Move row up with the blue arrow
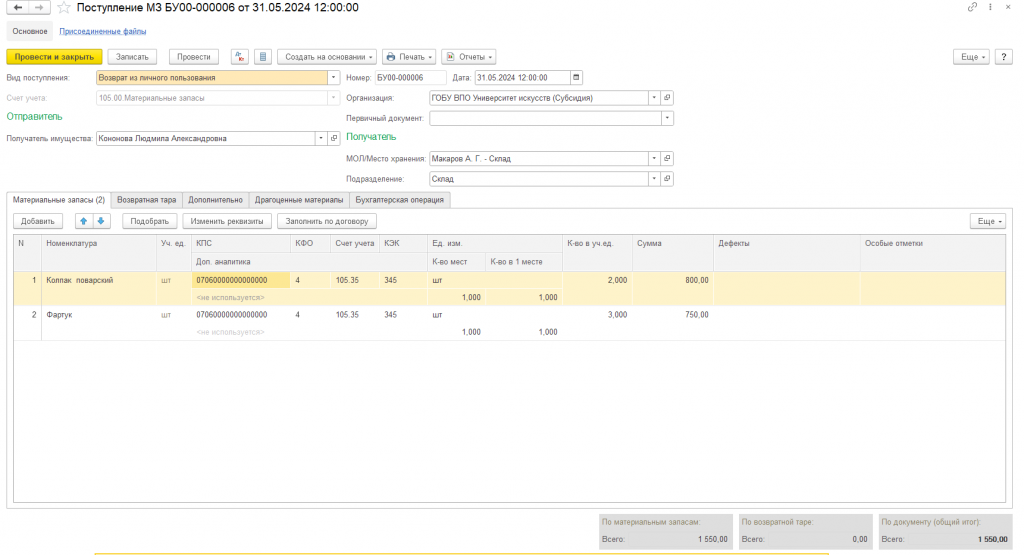This screenshot has height=555, width=1024. click(84, 221)
